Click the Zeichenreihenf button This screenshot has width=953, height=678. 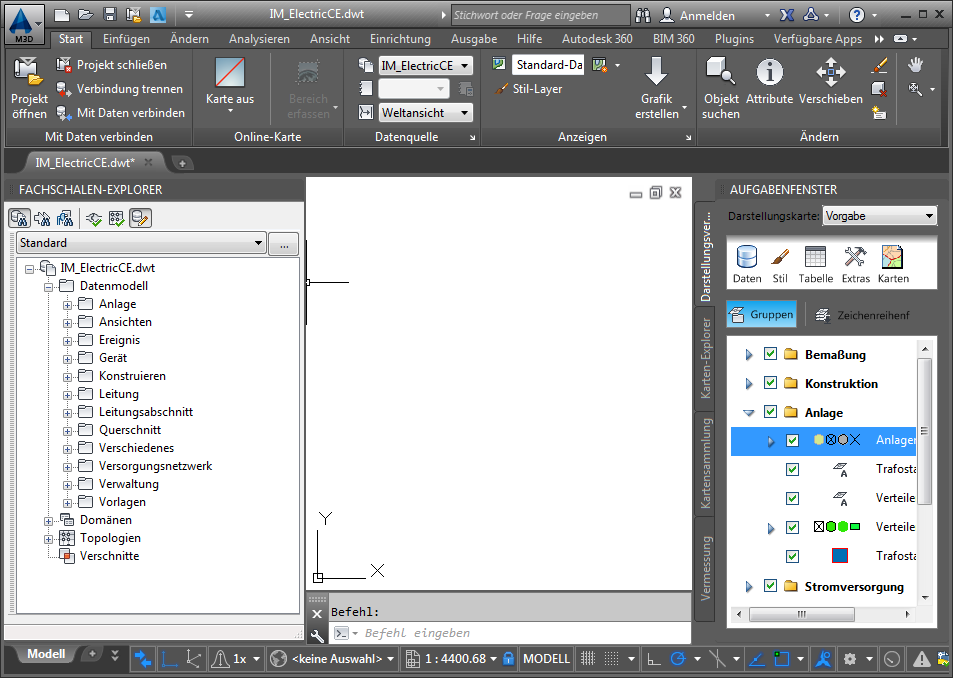coord(863,315)
